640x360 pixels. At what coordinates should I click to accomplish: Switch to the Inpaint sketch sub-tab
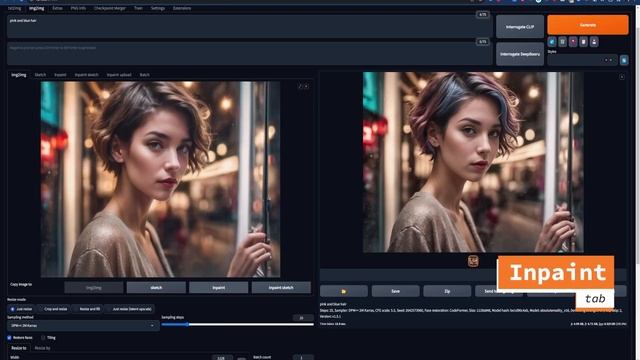click(87, 75)
